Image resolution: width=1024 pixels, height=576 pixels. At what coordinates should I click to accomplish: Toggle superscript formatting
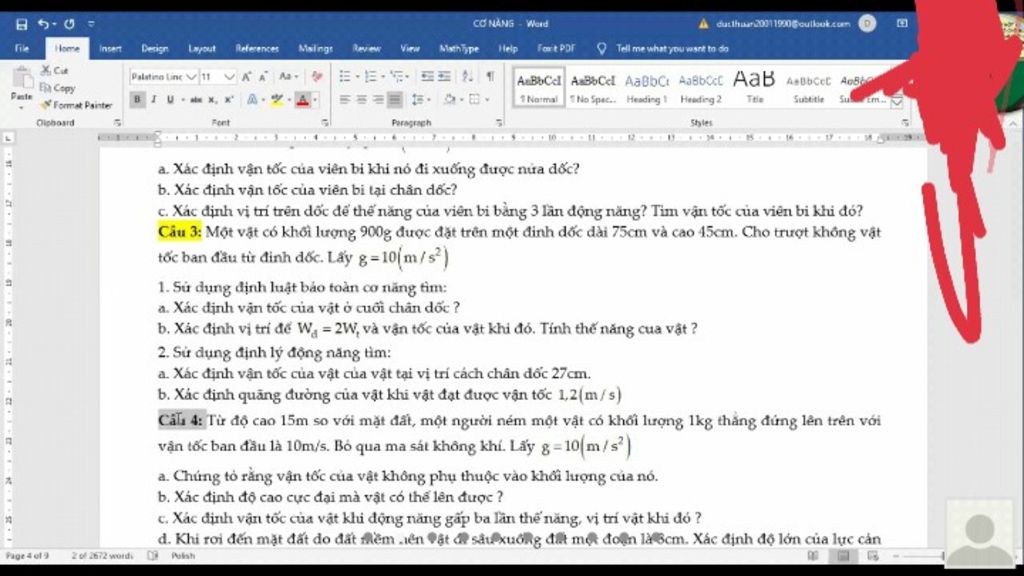click(229, 100)
